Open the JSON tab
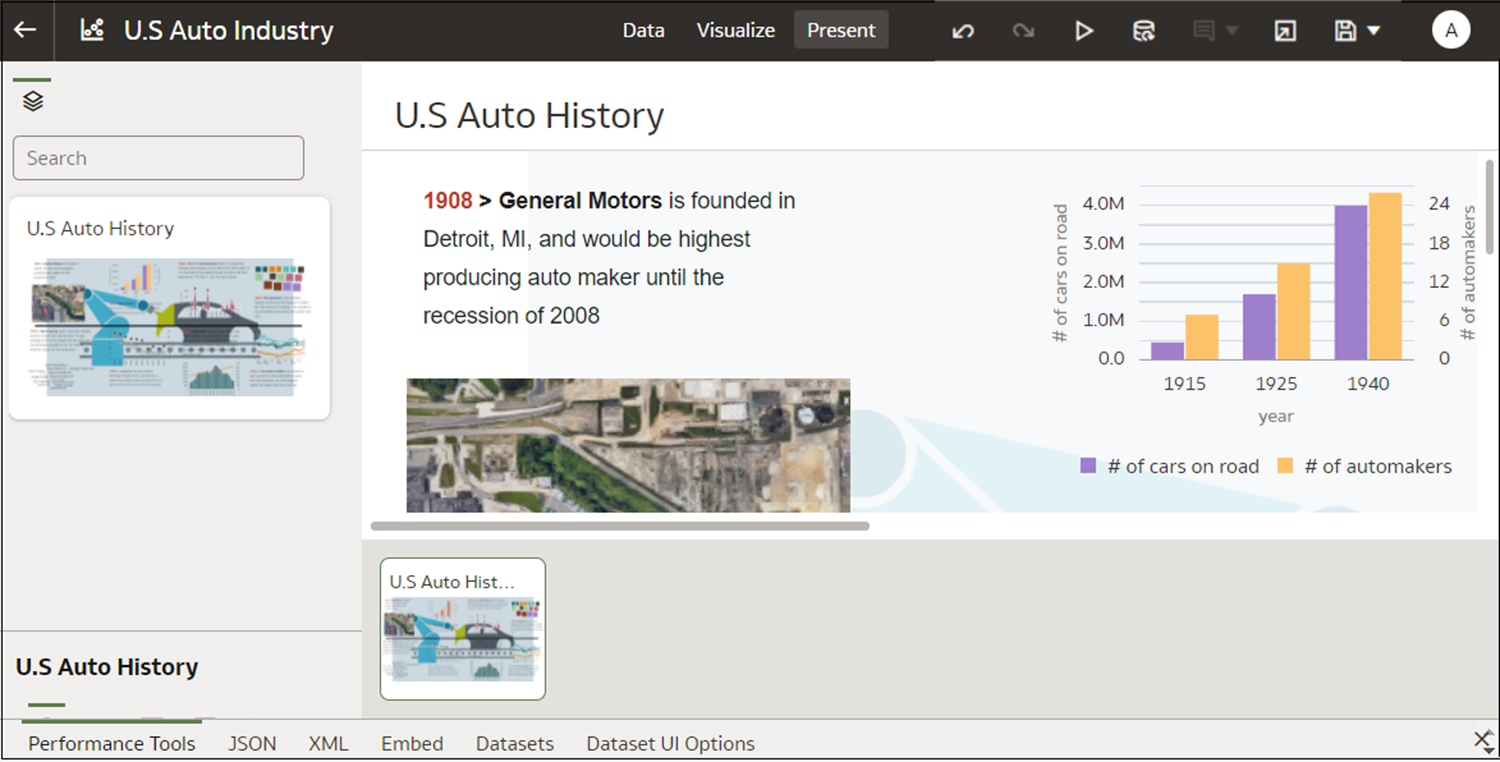 tap(252, 743)
